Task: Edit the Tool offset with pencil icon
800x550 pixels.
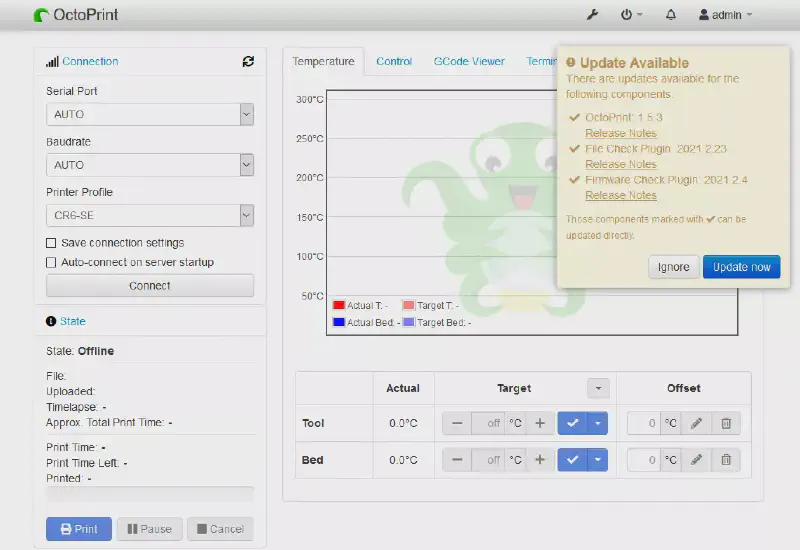Action: point(696,423)
